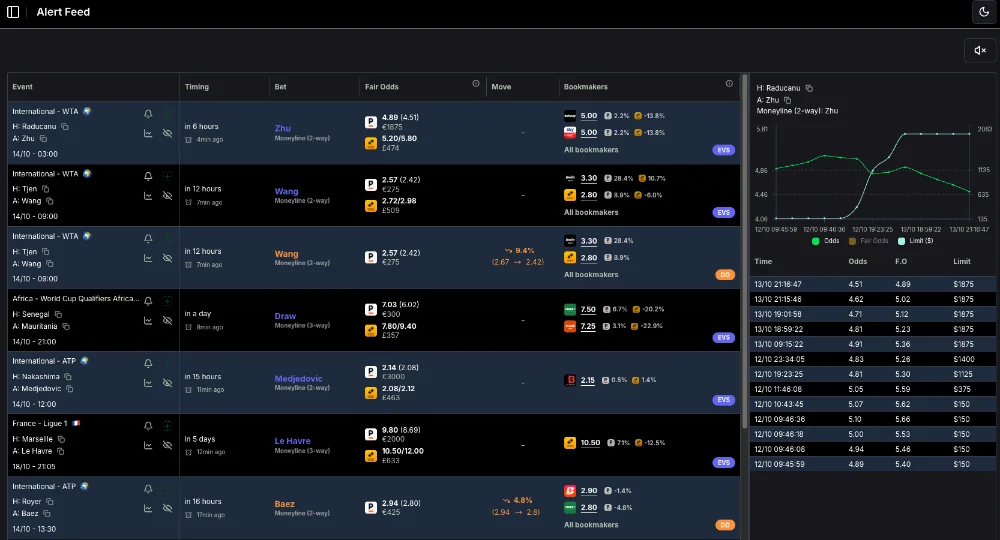Toggle alert sound with the muted speaker button

pyautogui.click(x=979, y=50)
